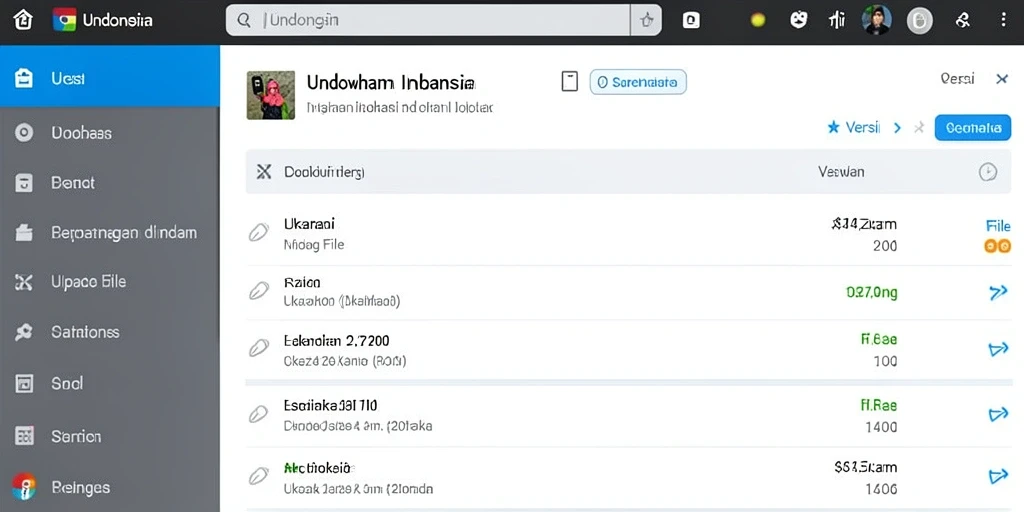Open the three-dot overflow menu
Image resolution: width=1024 pixels, height=512 pixels.
click(x=1004, y=20)
